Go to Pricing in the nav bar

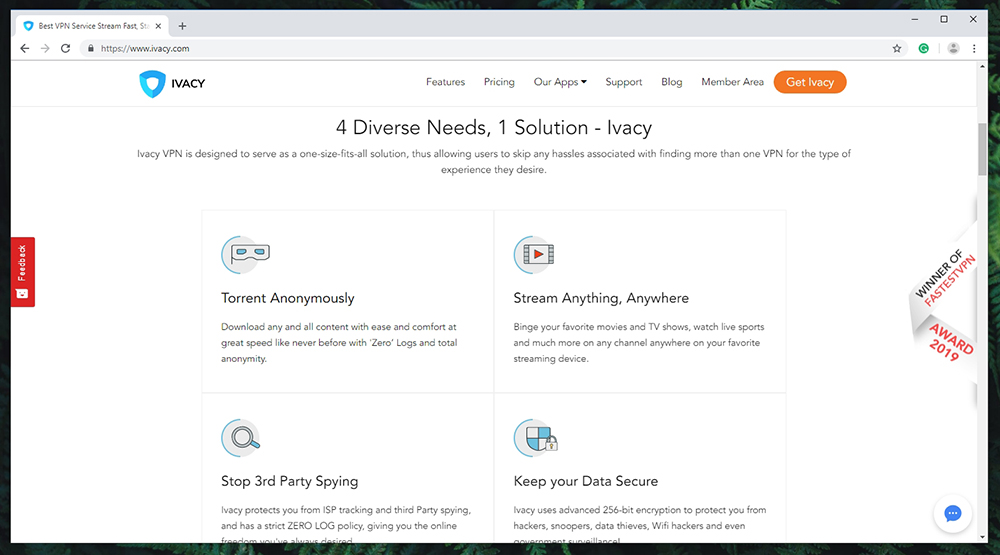[499, 82]
